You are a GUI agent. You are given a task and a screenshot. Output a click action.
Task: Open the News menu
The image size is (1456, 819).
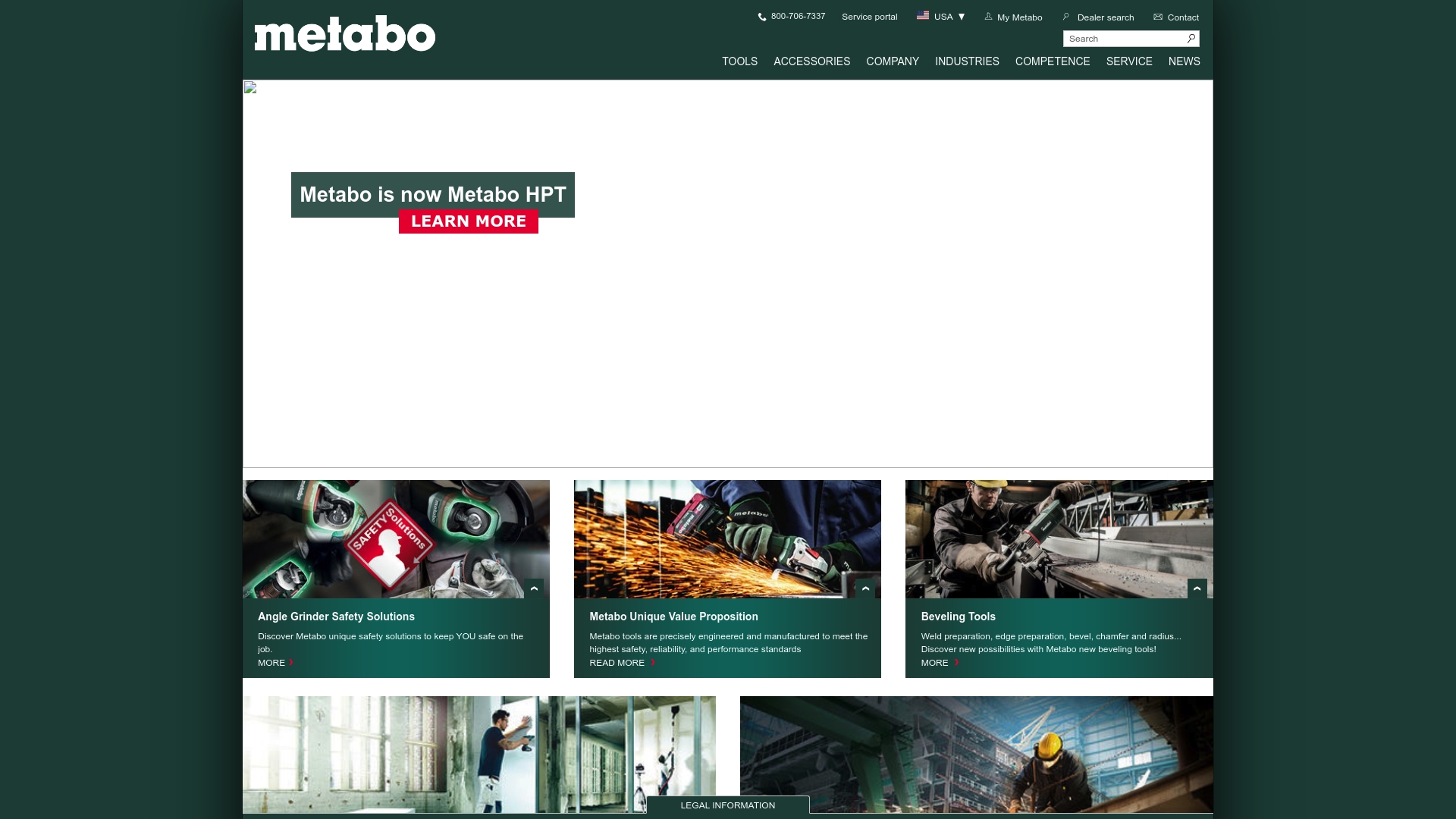[1184, 61]
